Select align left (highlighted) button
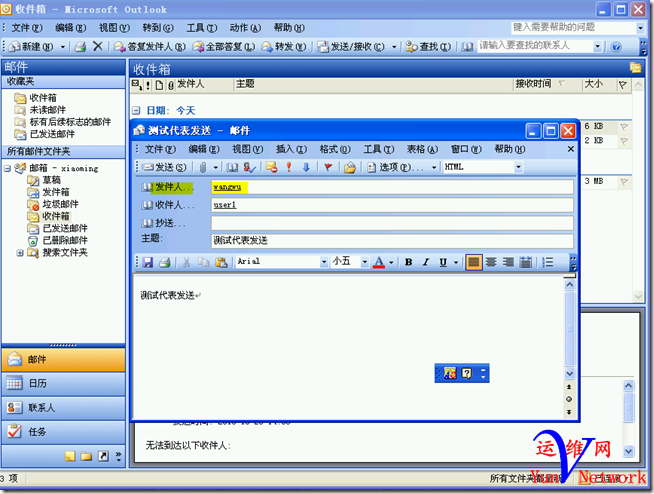Screen dimensions: 654x494 pyautogui.click(x=473, y=262)
